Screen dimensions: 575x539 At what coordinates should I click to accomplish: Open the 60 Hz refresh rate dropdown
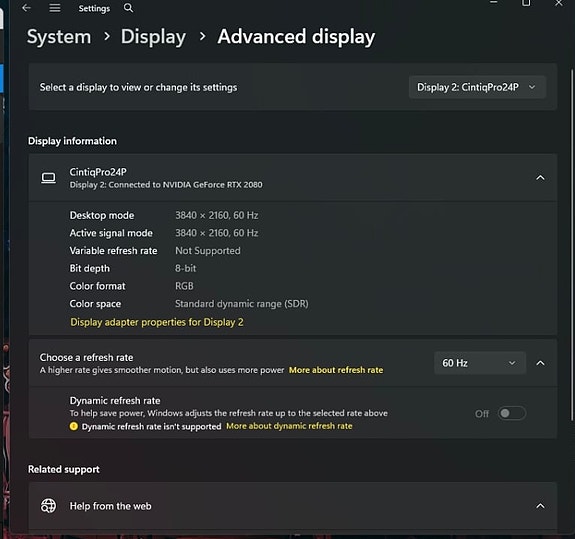click(480, 363)
